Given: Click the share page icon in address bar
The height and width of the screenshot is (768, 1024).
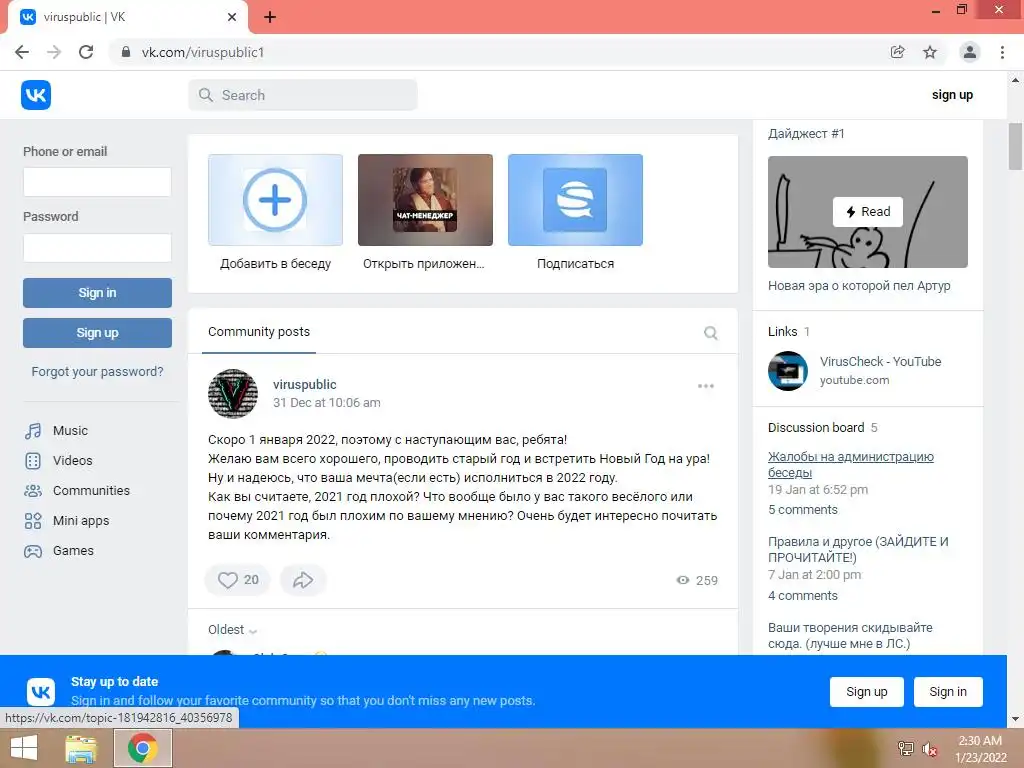Looking at the screenshot, I should pyautogui.click(x=897, y=52).
